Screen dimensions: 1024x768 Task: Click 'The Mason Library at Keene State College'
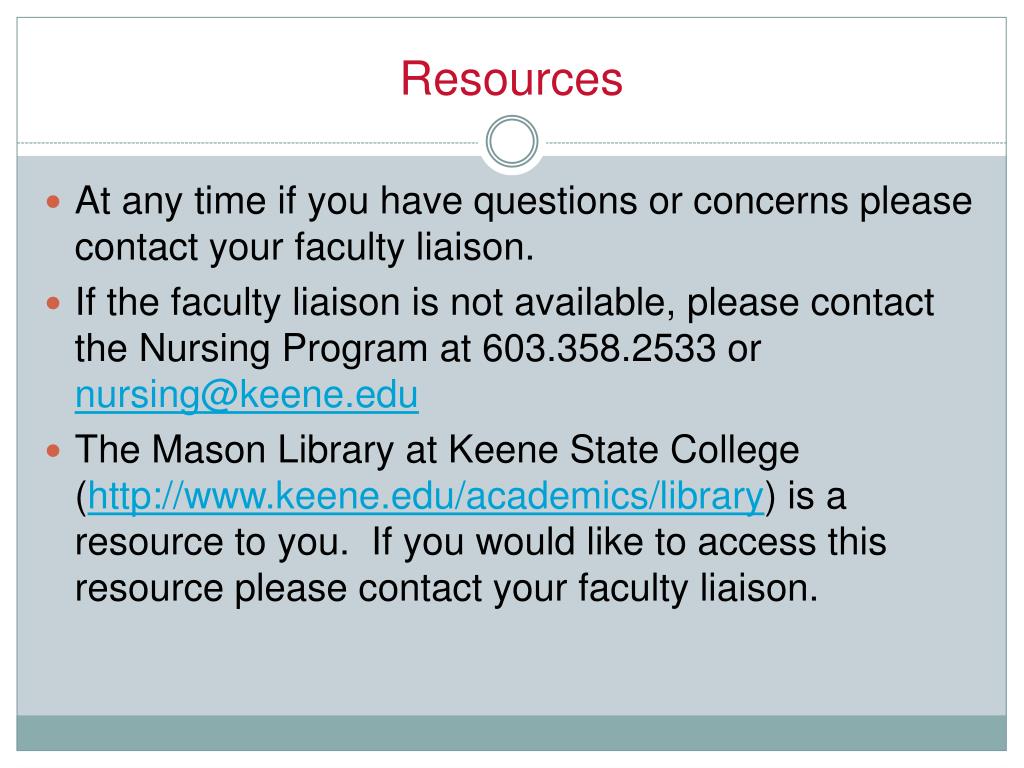(437, 450)
